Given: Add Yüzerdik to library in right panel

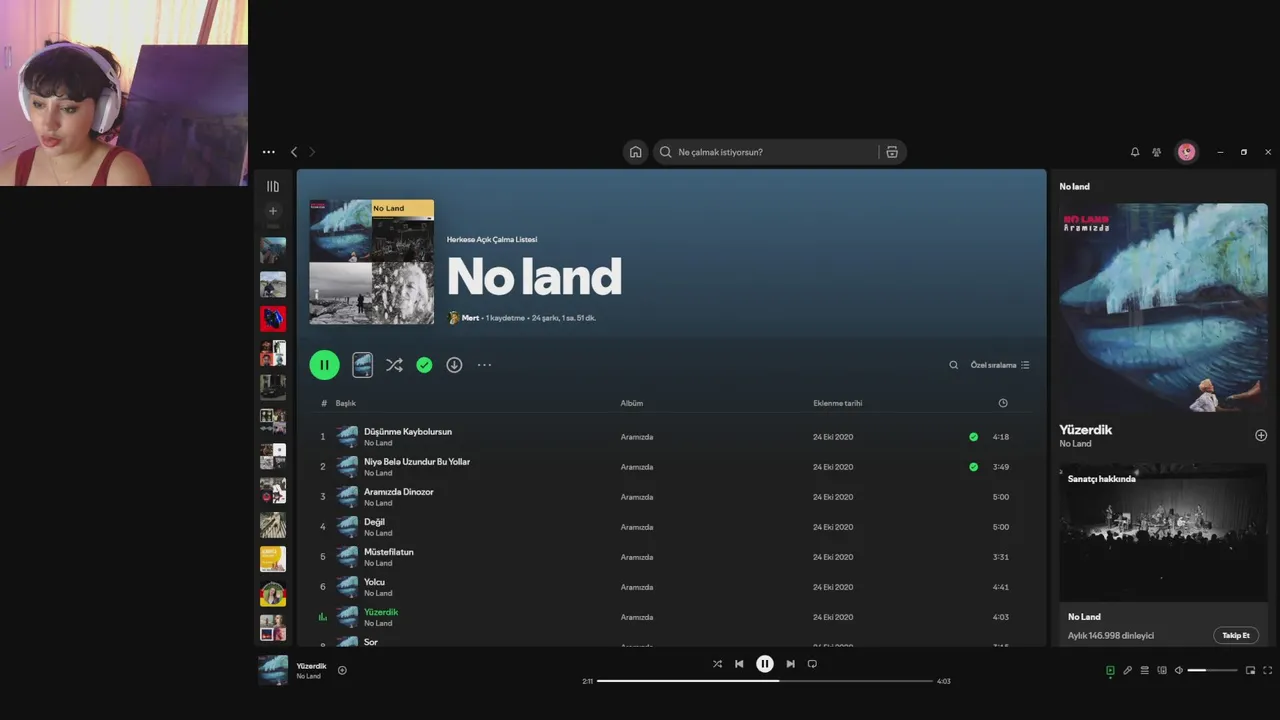Looking at the screenshot, I should tap(1261, 435).
